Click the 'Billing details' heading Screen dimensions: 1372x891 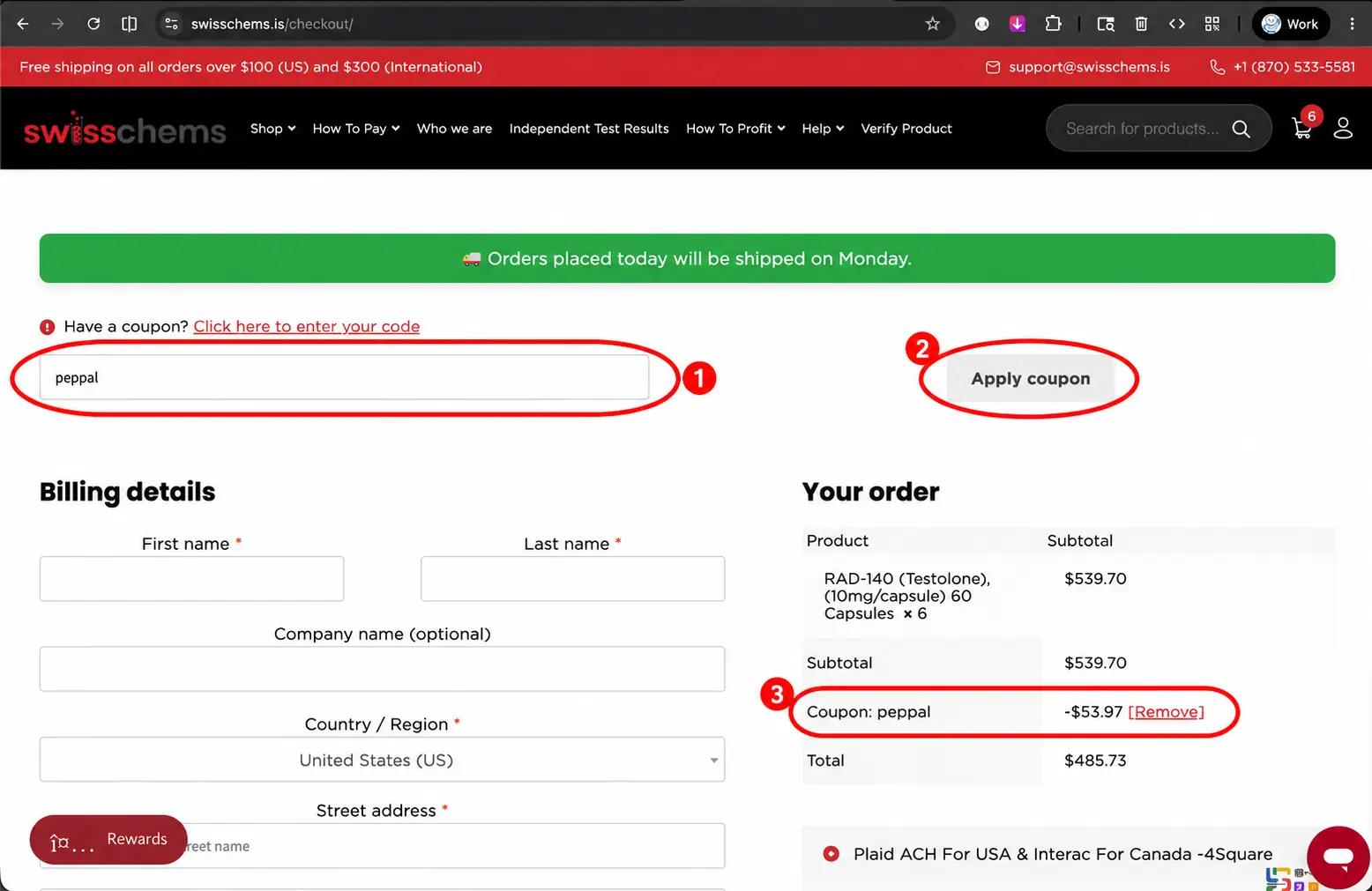point(127,492)
